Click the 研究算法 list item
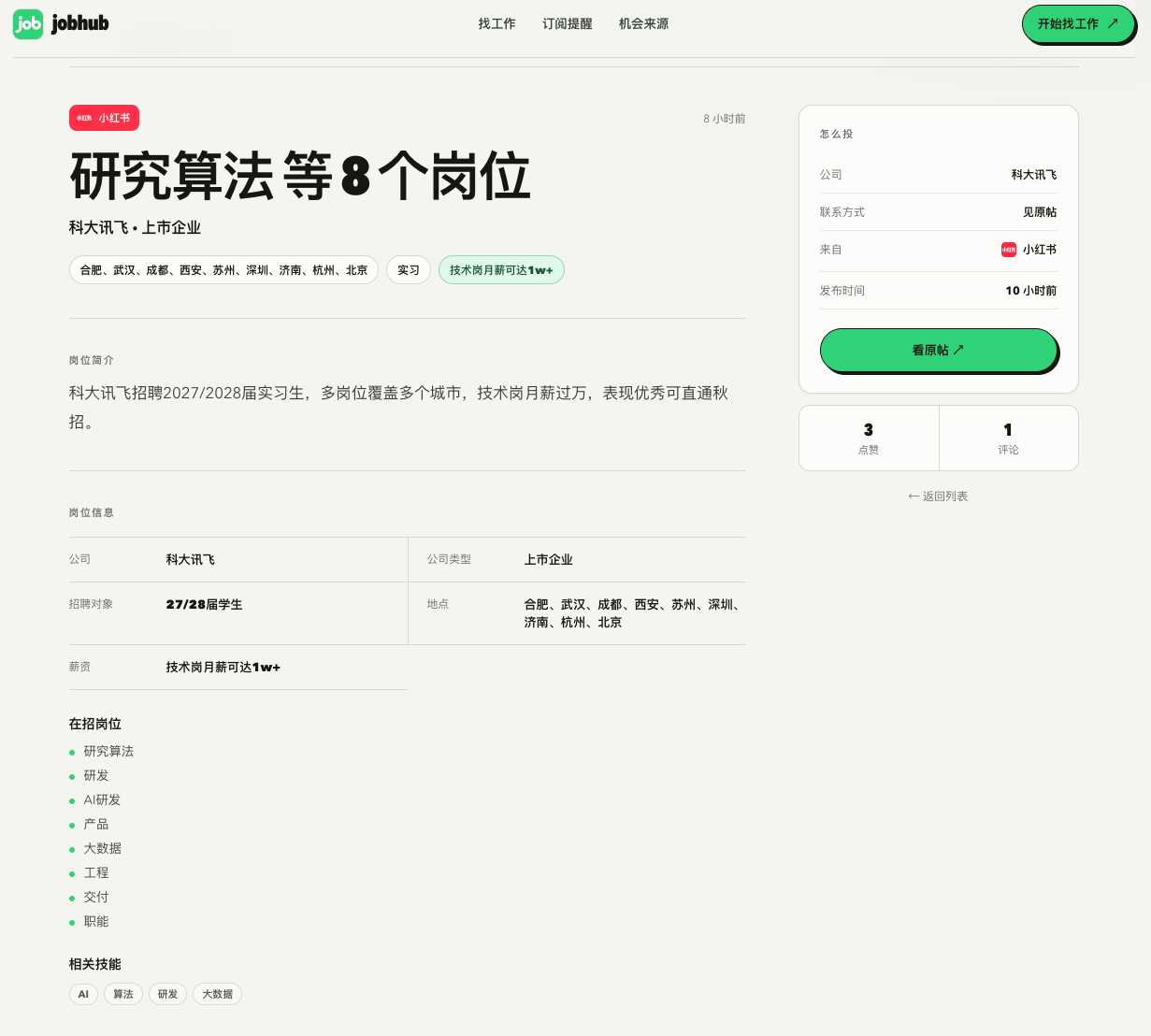1151x1036 pixels. pos(108,751)
